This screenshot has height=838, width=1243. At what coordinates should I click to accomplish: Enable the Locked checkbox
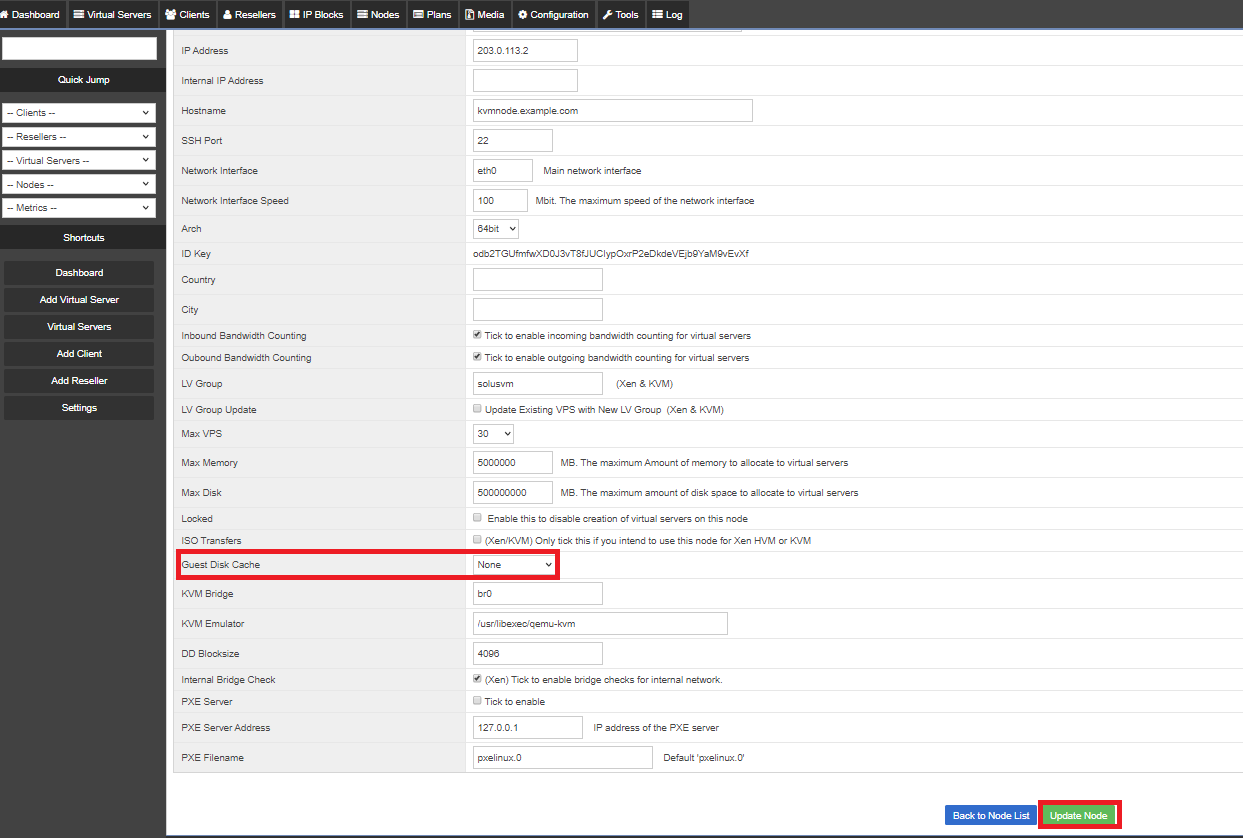[477, 518]
